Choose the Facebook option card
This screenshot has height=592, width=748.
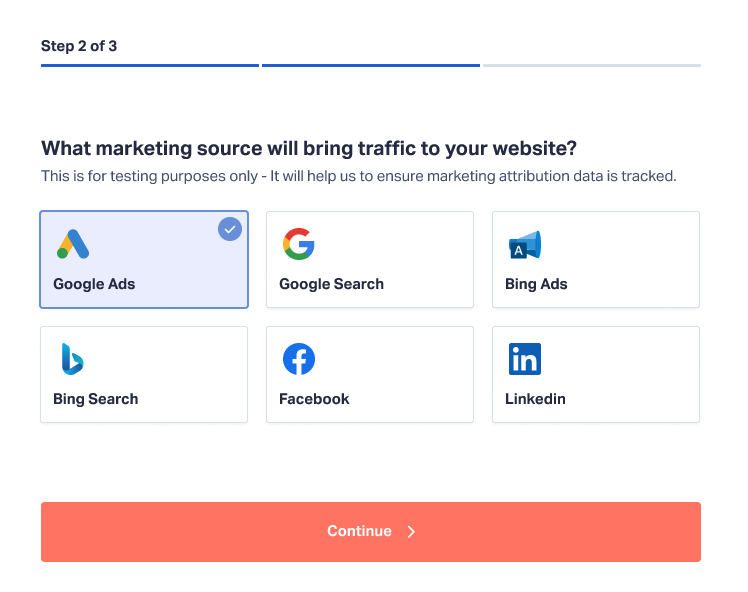tap(370, 374)
